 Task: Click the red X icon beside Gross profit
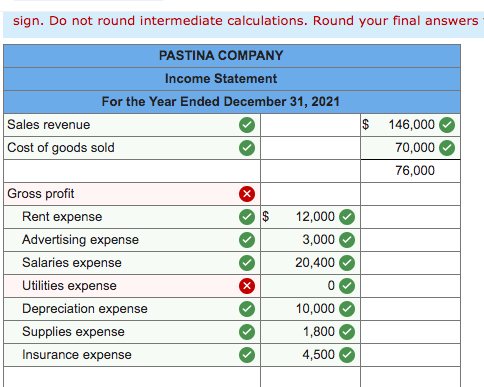247,194
